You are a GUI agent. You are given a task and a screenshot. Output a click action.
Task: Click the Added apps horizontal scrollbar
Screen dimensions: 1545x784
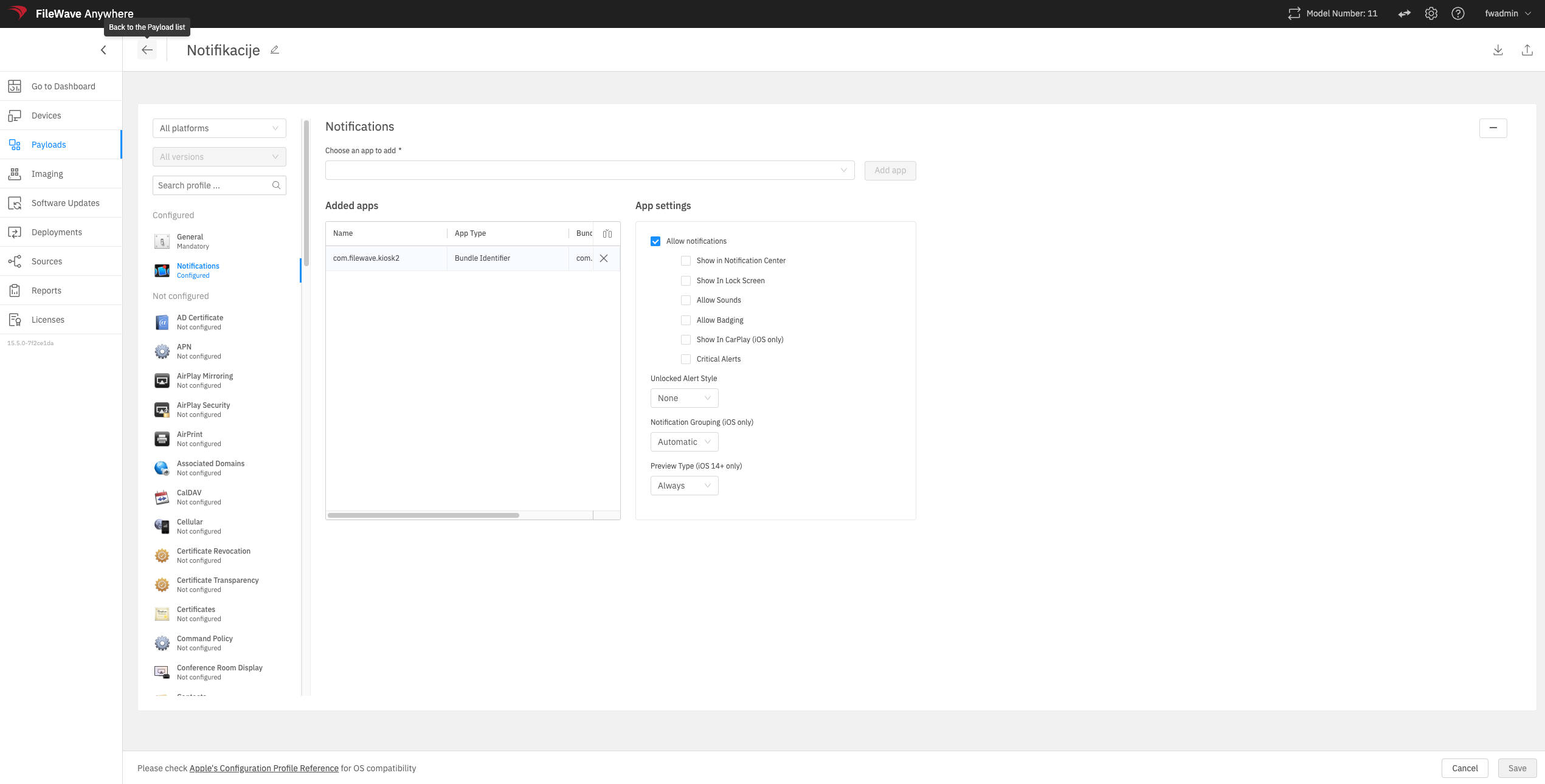coord(423,515)
